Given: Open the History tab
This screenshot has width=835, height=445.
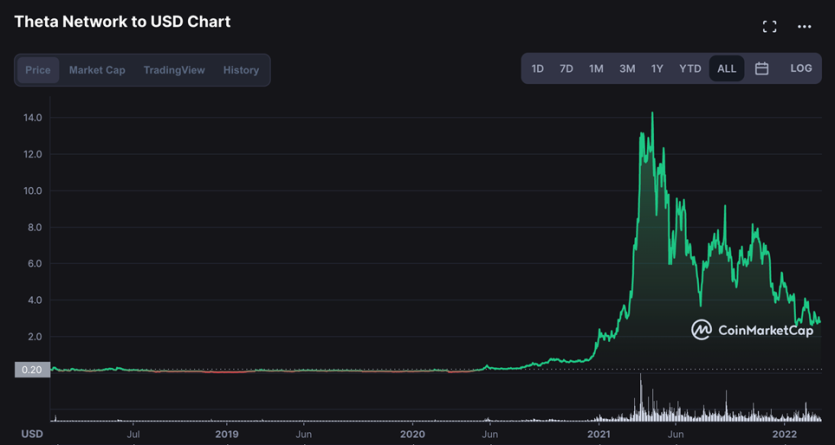Looking at the screenshot, I should (241, 70).
